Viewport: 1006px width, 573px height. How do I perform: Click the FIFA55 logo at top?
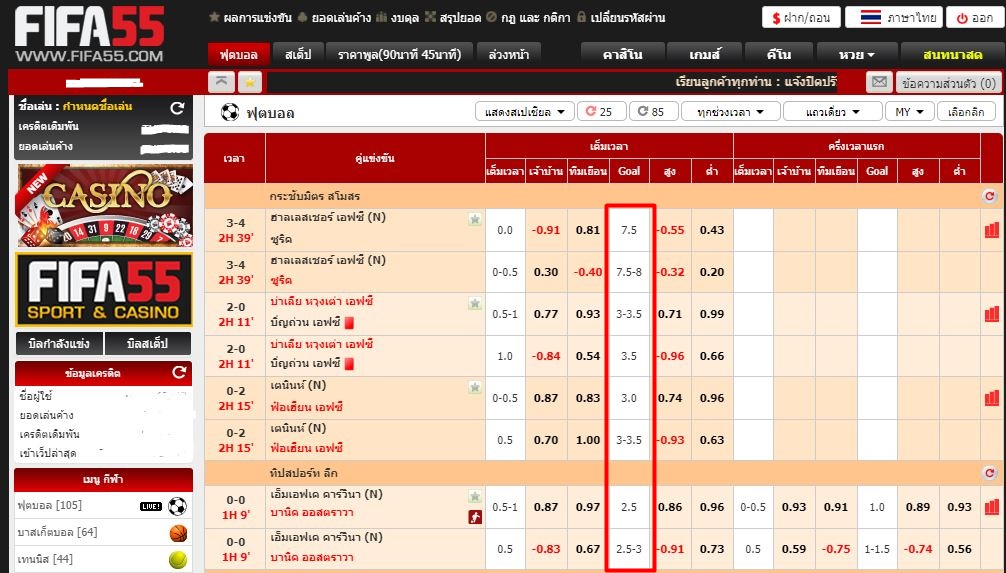pos(89,33)
